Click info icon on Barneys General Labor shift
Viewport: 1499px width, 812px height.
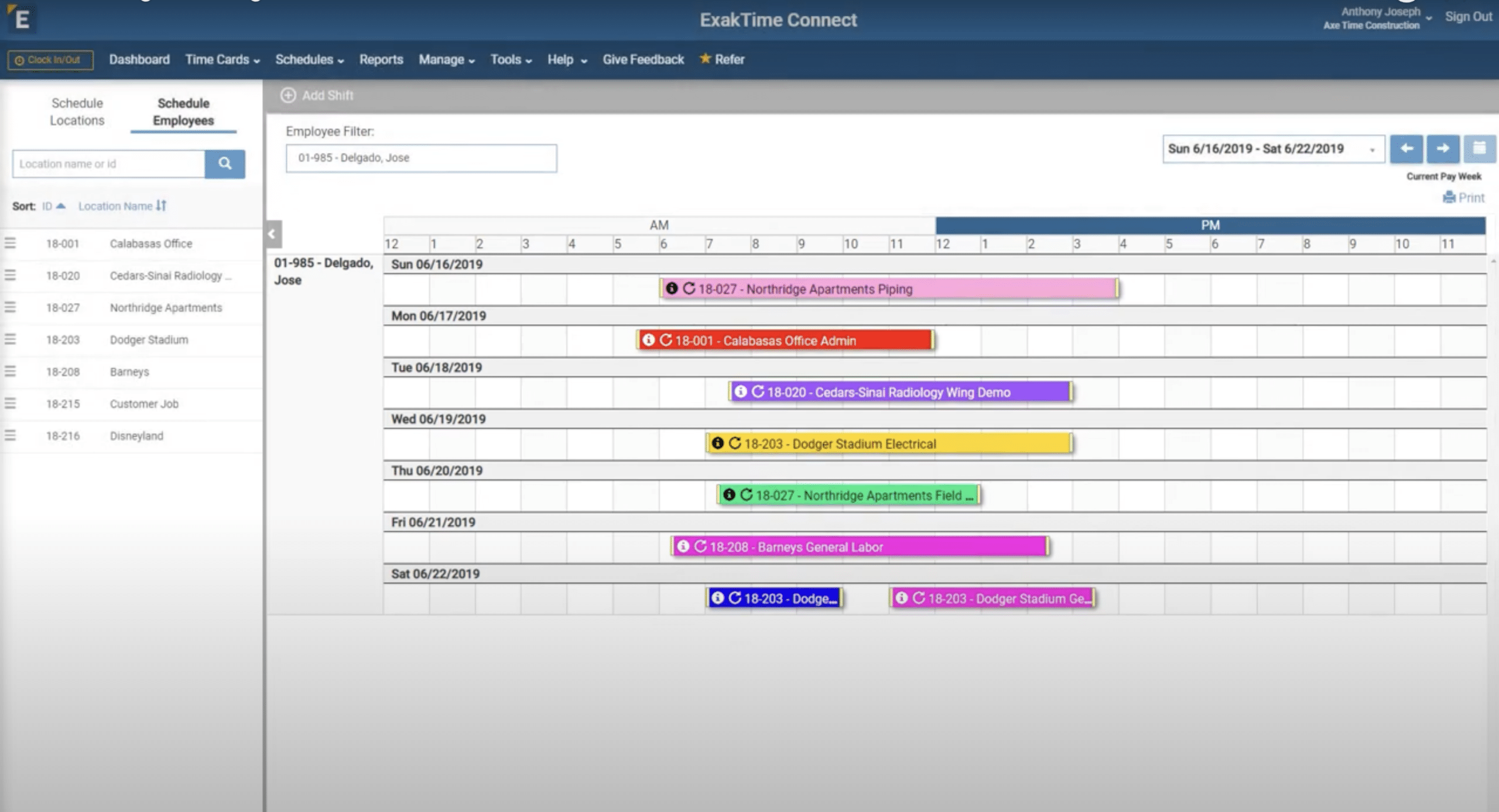(683, 546)
